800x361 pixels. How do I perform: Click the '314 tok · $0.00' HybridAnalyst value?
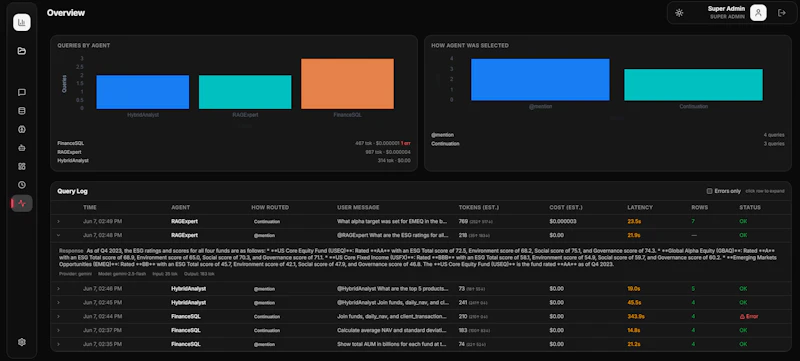(394, 161)
